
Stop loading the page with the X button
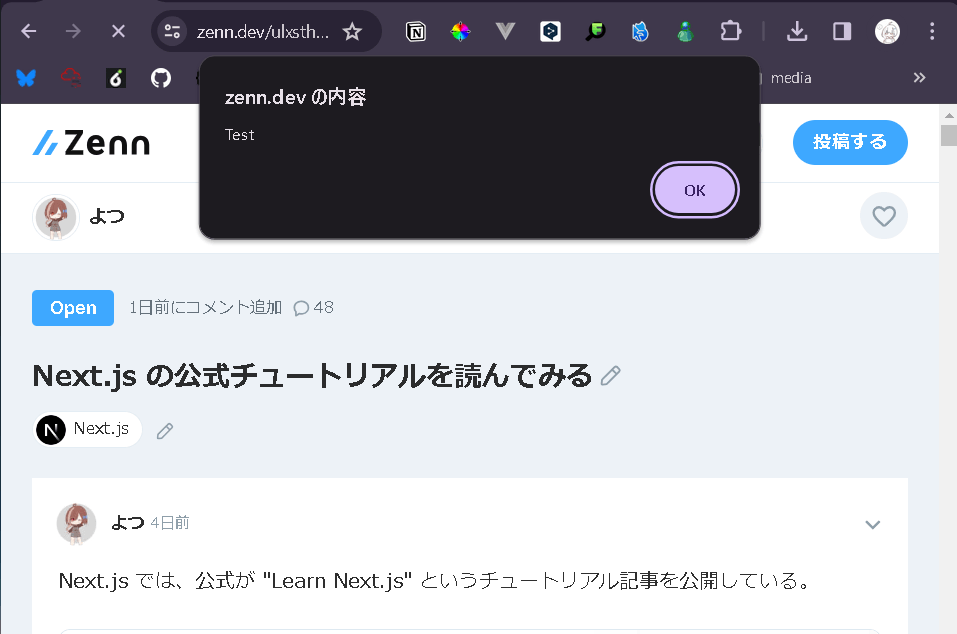(118, 31)
